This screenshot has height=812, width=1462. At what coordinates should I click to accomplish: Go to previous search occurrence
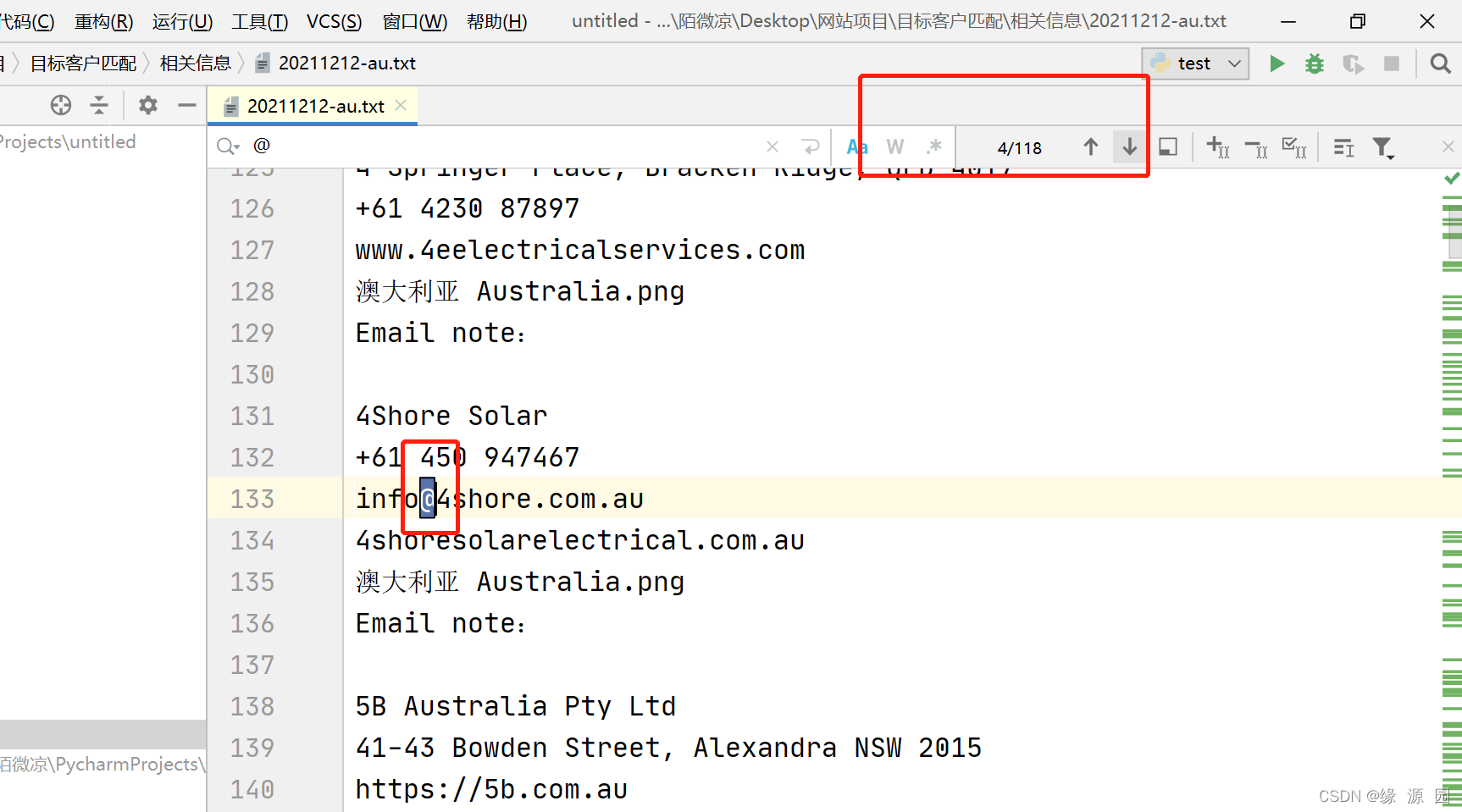[x=1091, y=147]
